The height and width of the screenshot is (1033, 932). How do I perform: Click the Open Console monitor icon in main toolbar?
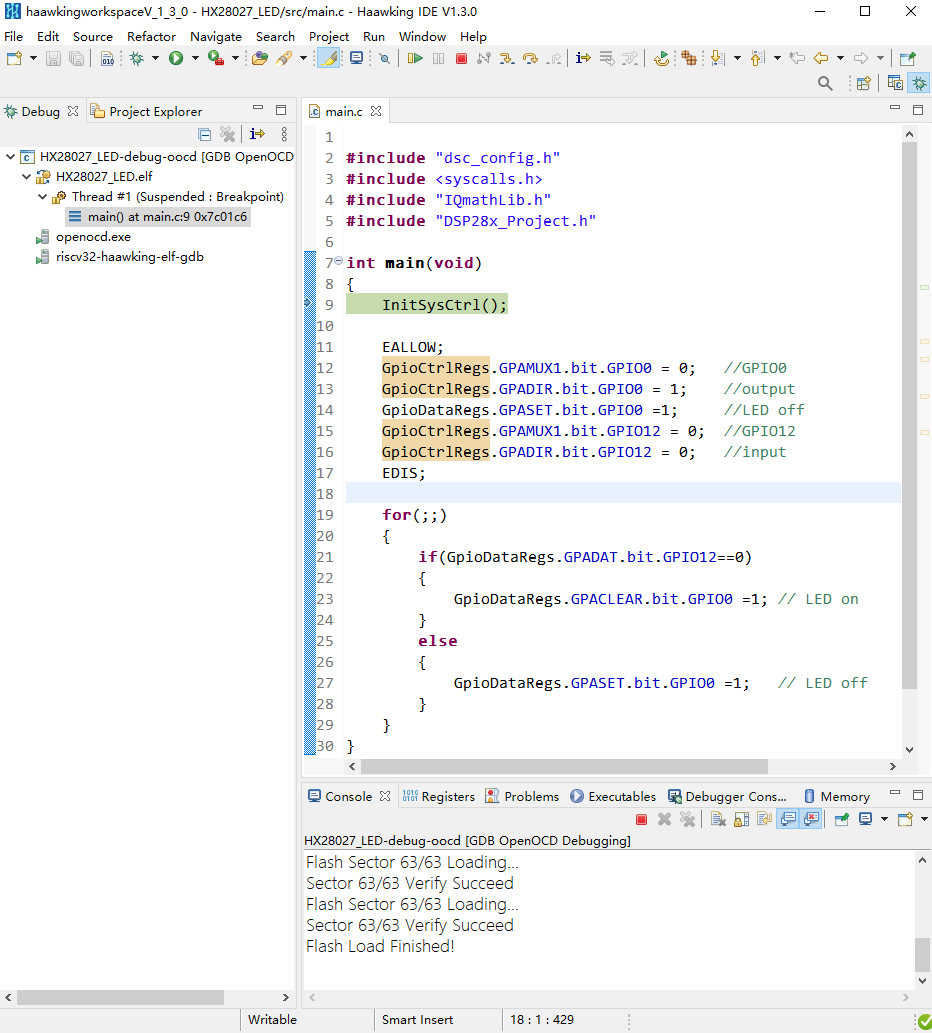(x=356, y=59)
